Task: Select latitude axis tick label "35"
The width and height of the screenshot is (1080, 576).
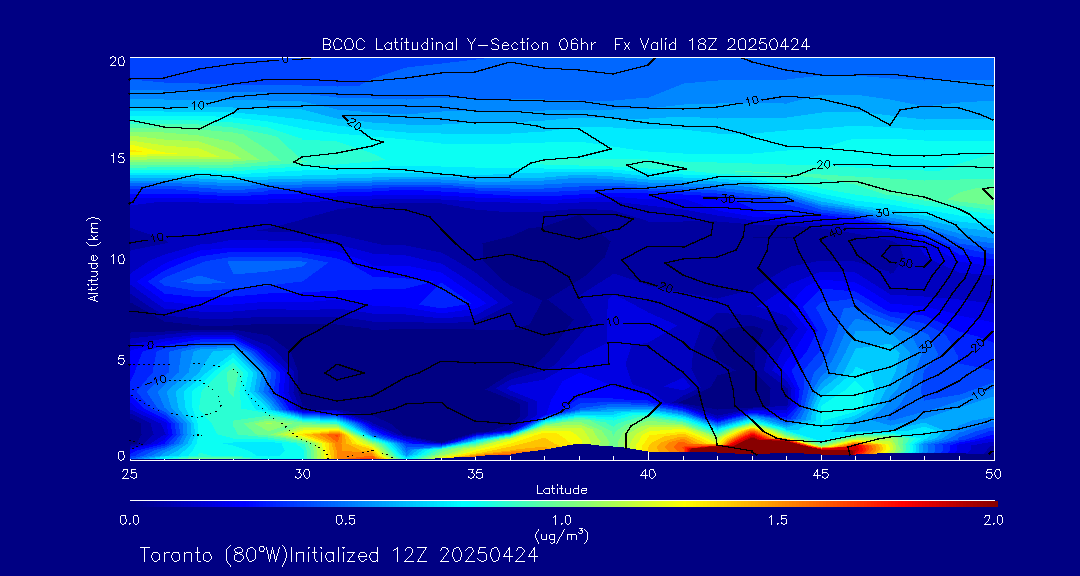Action: [x=475, y=474]
